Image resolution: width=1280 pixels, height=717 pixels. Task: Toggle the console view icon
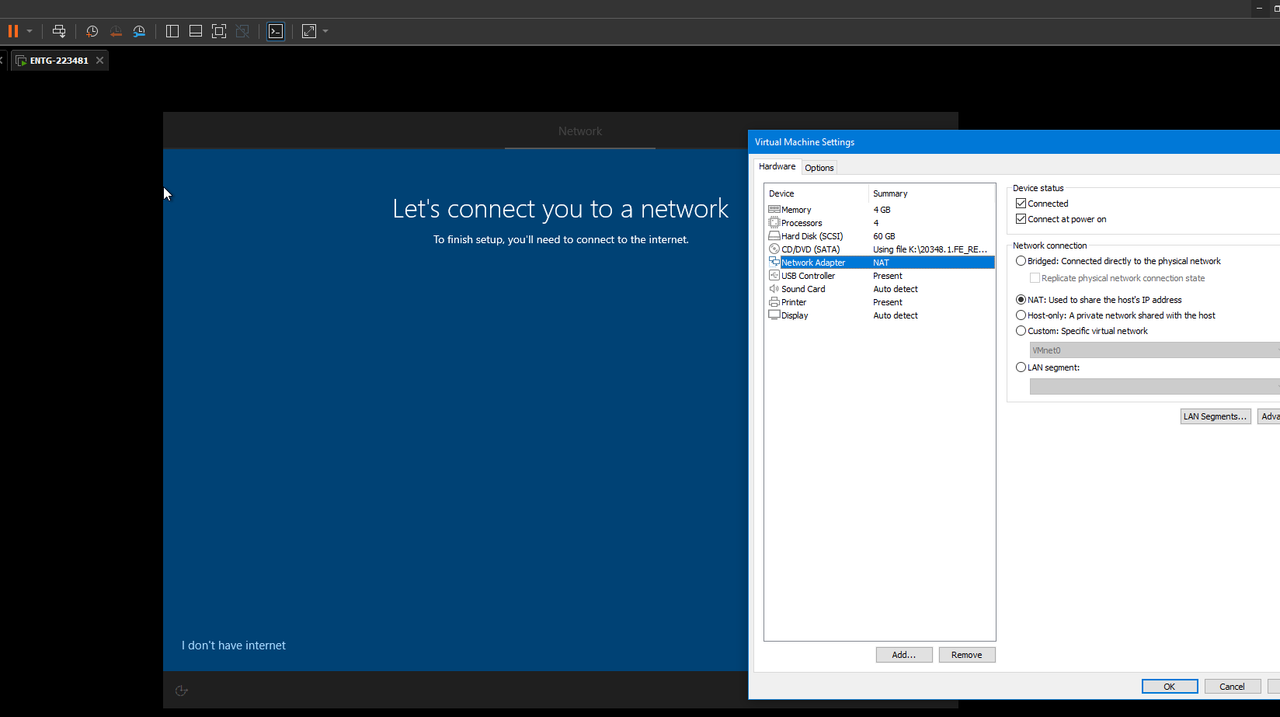(x=275, y=31)
